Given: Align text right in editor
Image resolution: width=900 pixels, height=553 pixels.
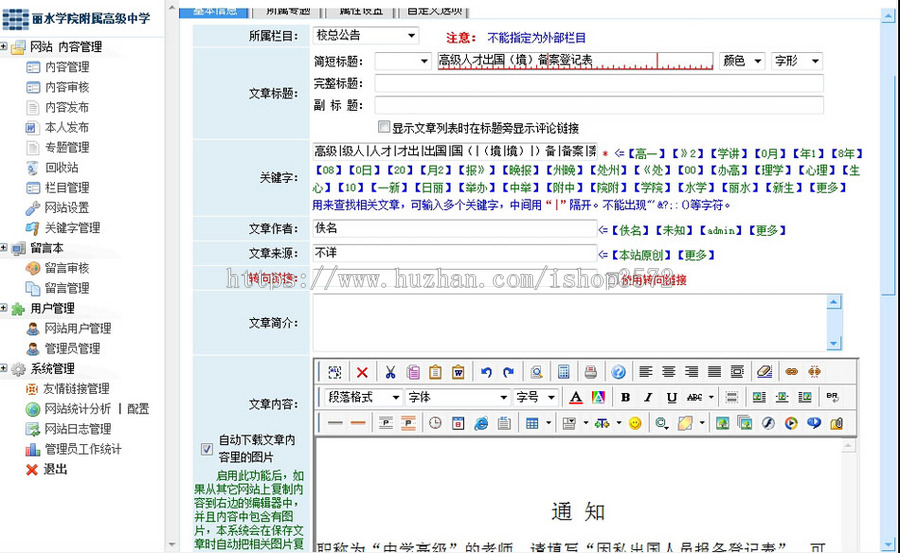Looking at the screenshot, I should (x=692, y=372).
